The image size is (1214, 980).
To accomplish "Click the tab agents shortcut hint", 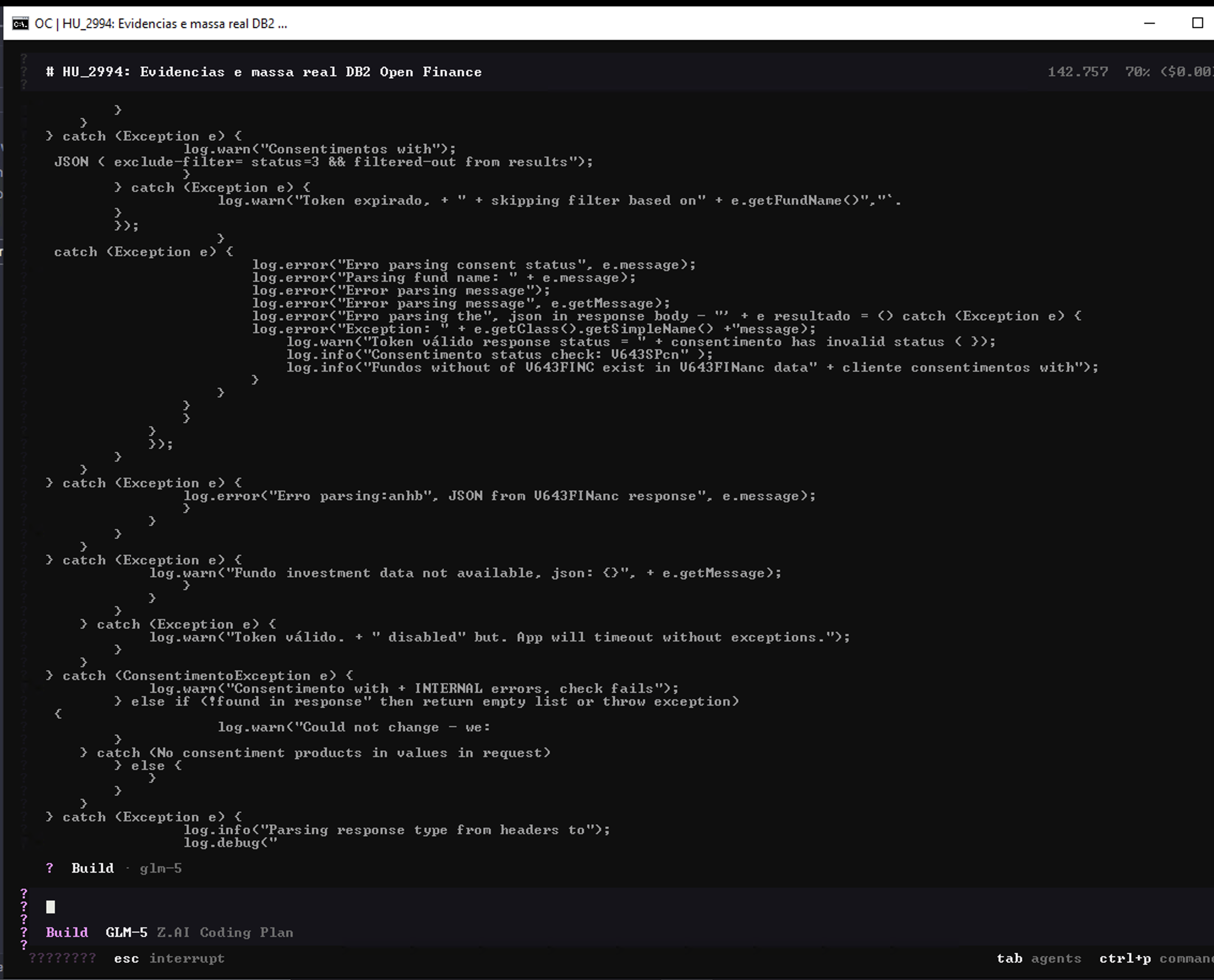I will [1038, 959].
